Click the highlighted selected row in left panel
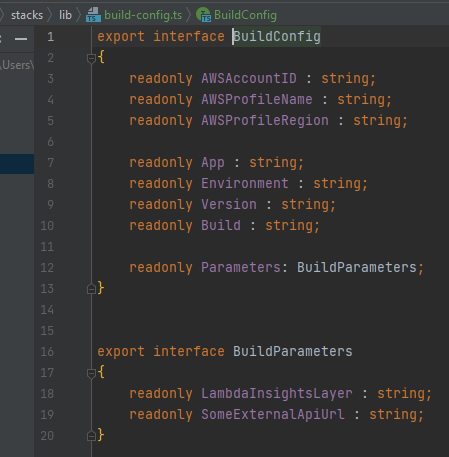449x457 pixels. point(17,164)
